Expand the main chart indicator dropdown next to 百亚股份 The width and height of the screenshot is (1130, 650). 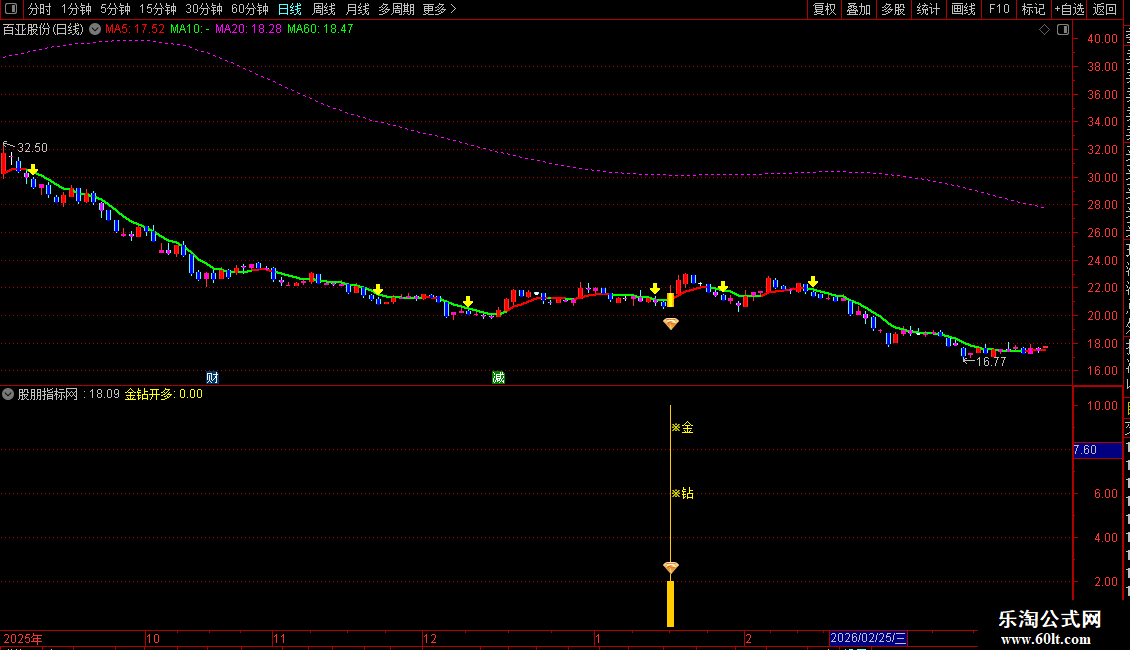click(x=94, y=30)
